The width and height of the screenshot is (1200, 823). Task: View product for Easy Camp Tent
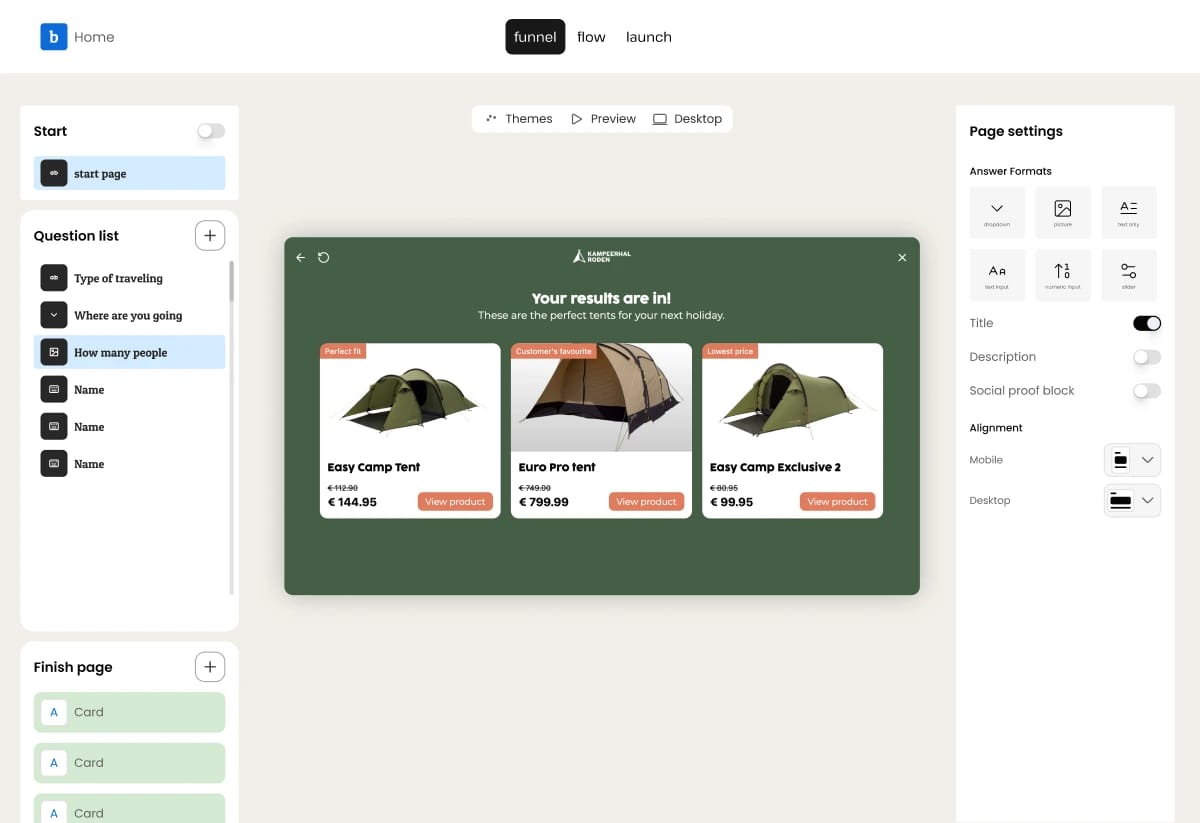(455, 501)
